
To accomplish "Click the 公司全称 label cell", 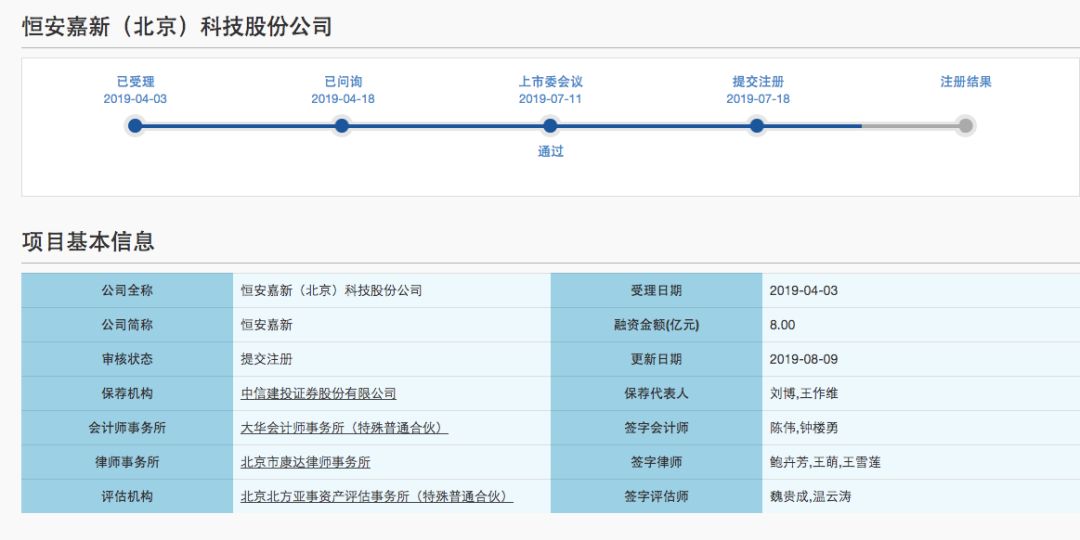I will pos(127,291).
